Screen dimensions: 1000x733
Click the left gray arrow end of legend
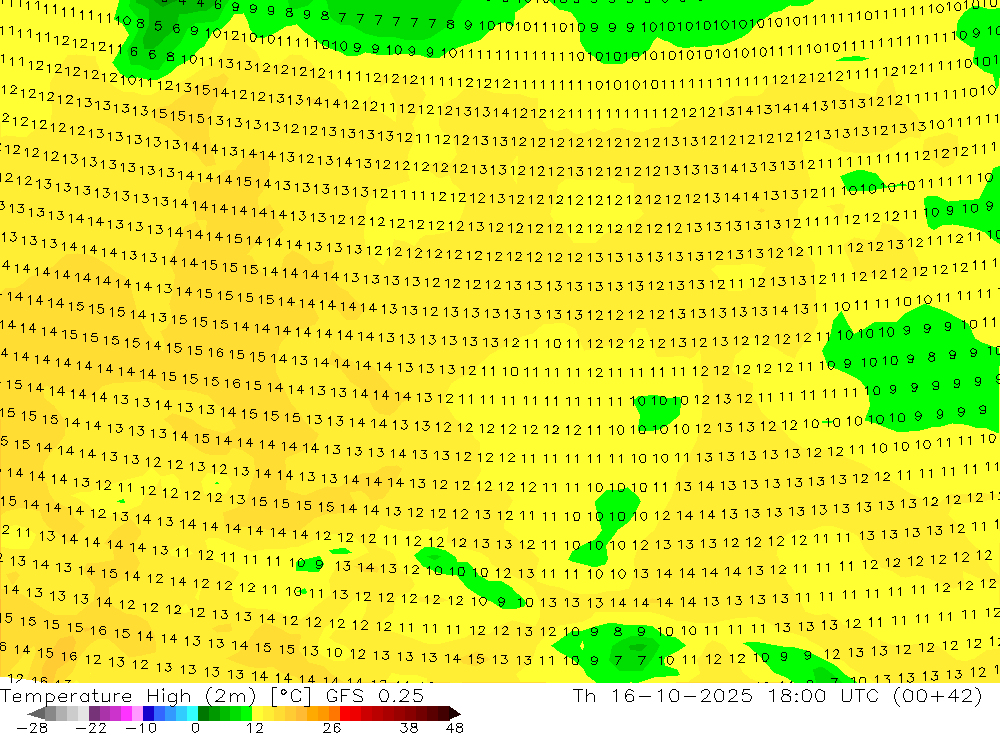pyautogui.click(x=37, y=713)
